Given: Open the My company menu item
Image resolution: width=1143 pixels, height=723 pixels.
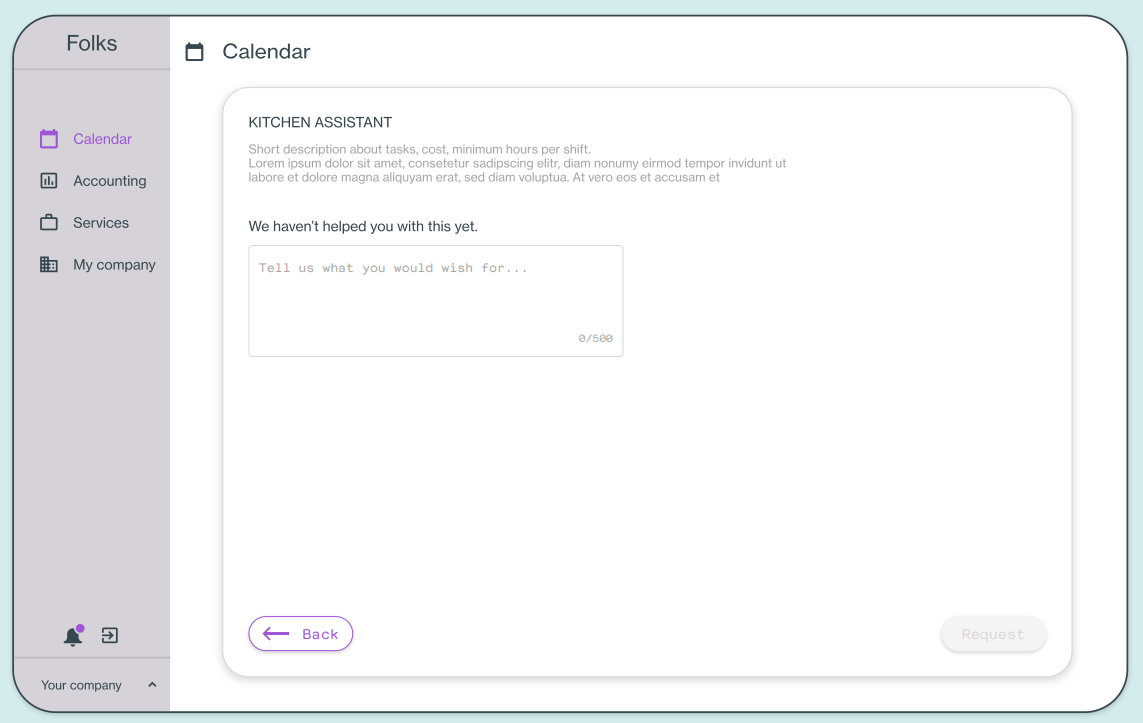Looking at the screenshot, I should pyautogui.click(x=114, y=265).
